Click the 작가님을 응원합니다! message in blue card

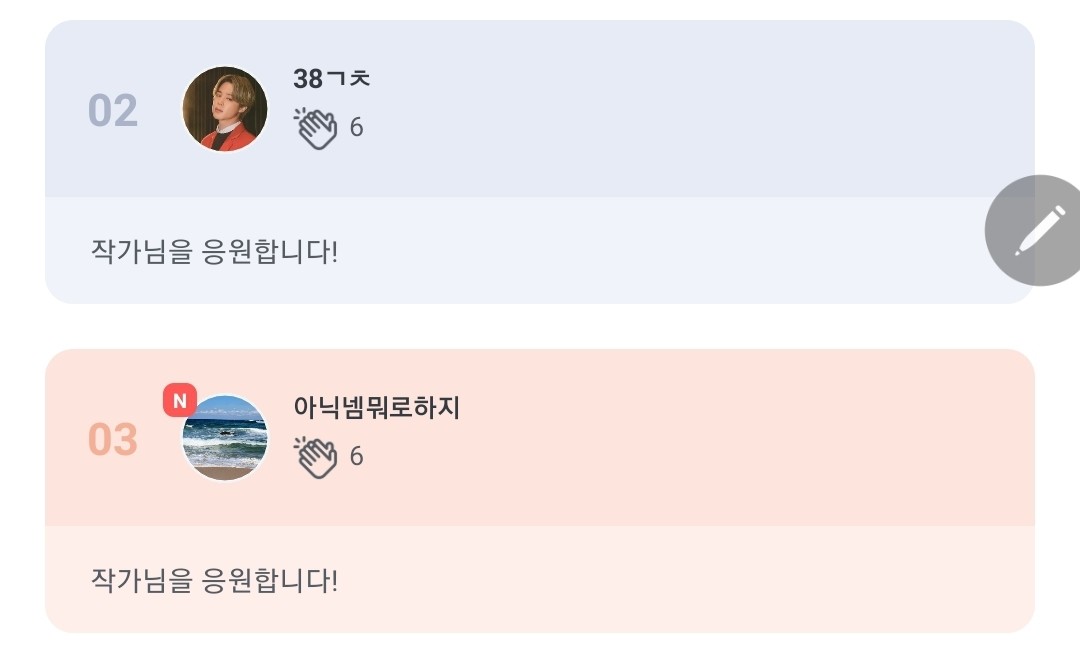click(x=214, y=251)
